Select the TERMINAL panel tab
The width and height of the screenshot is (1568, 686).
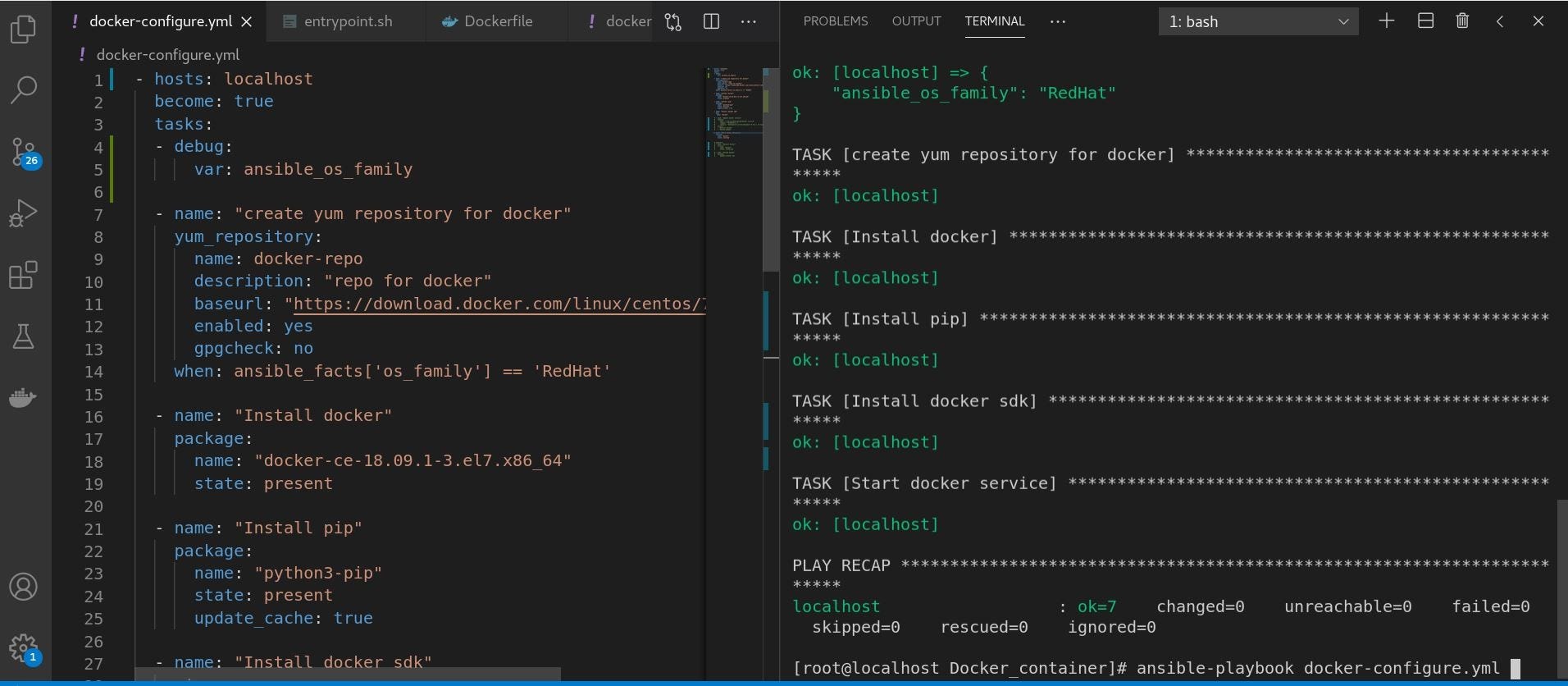[x=994, y=21]
